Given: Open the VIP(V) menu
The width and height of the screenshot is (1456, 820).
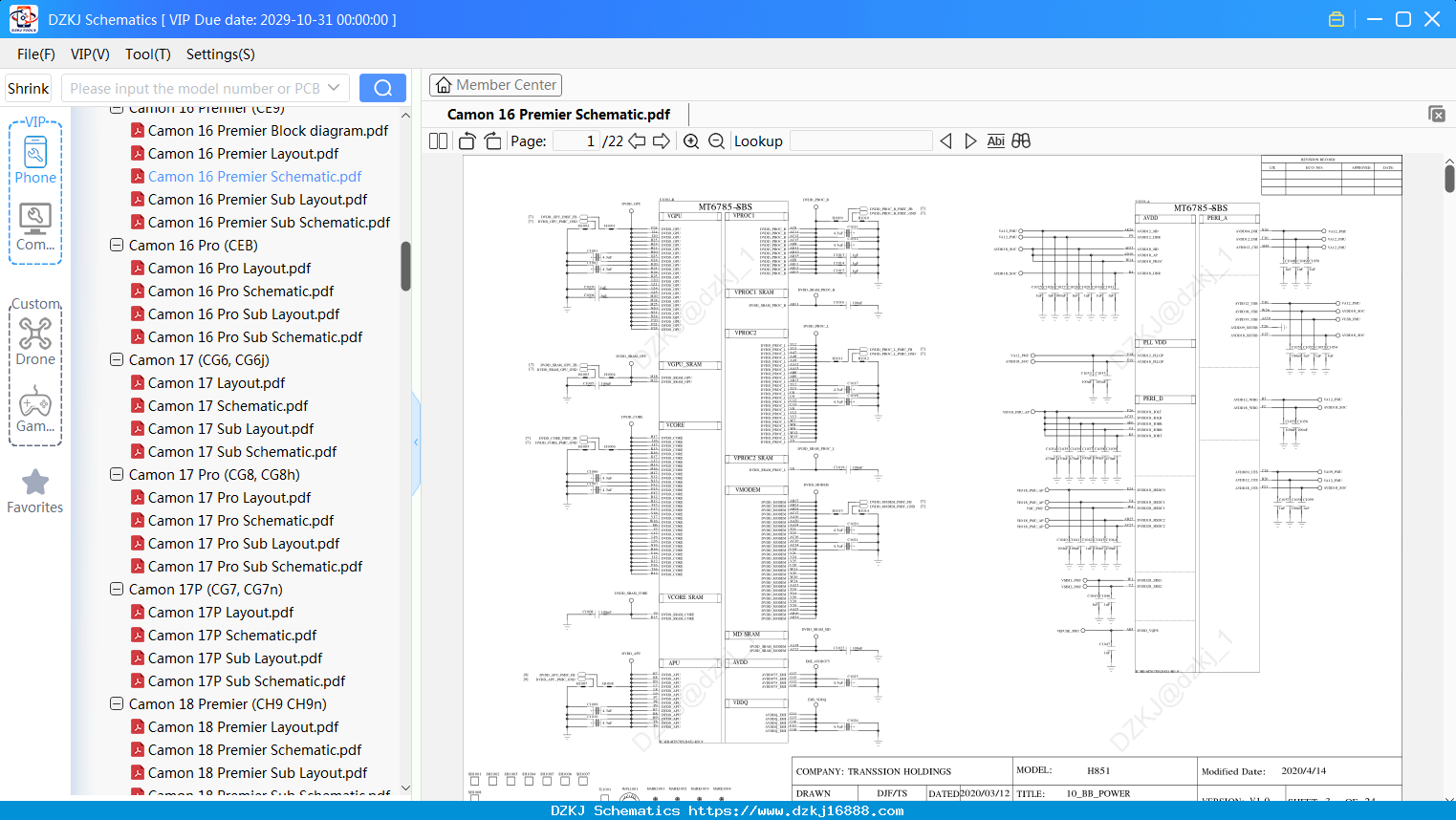Looking at the screenshot, I should tap(90, 54).
